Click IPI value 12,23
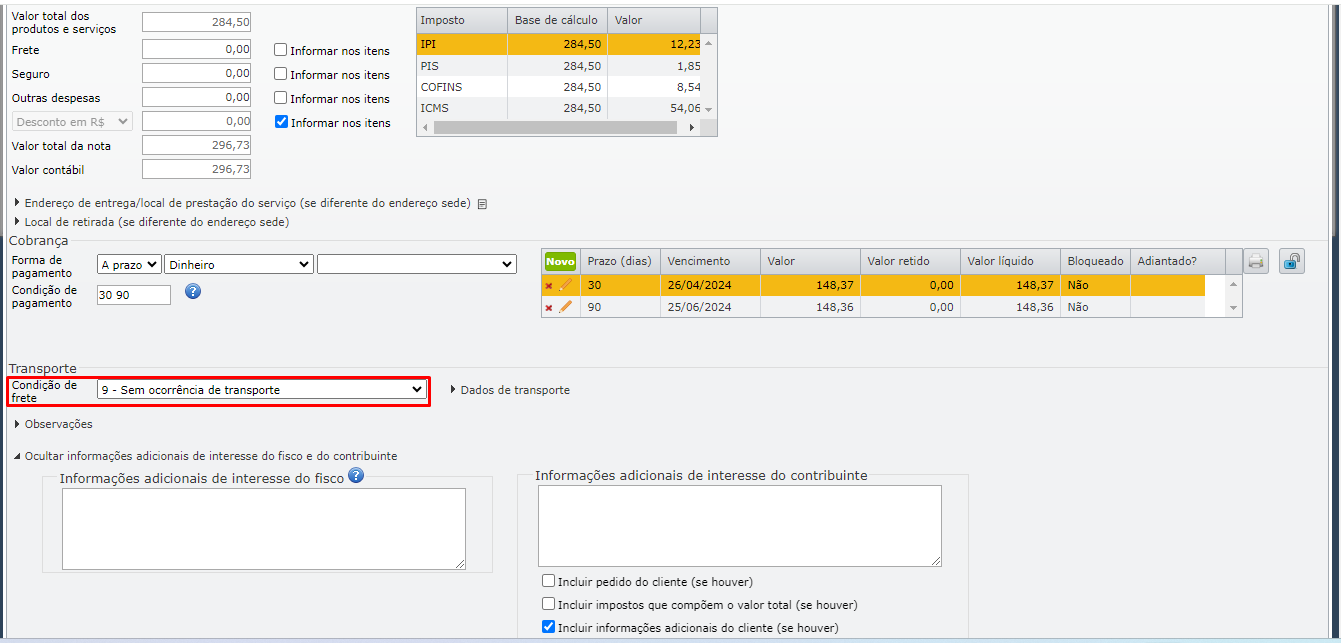The image size is (1341, 643). [x=685, y=44]
